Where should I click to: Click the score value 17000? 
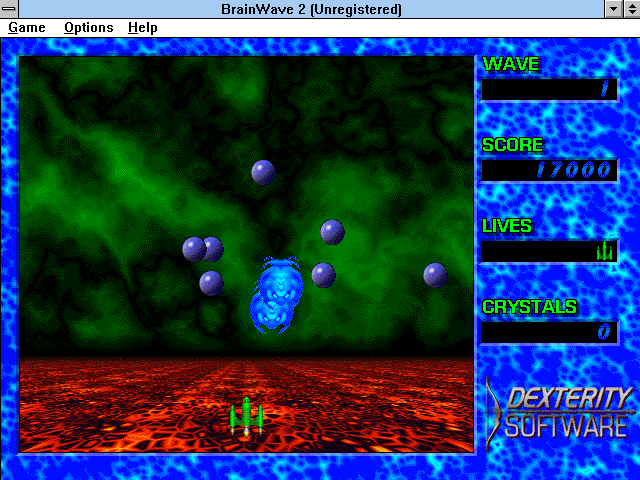[573, 170]
